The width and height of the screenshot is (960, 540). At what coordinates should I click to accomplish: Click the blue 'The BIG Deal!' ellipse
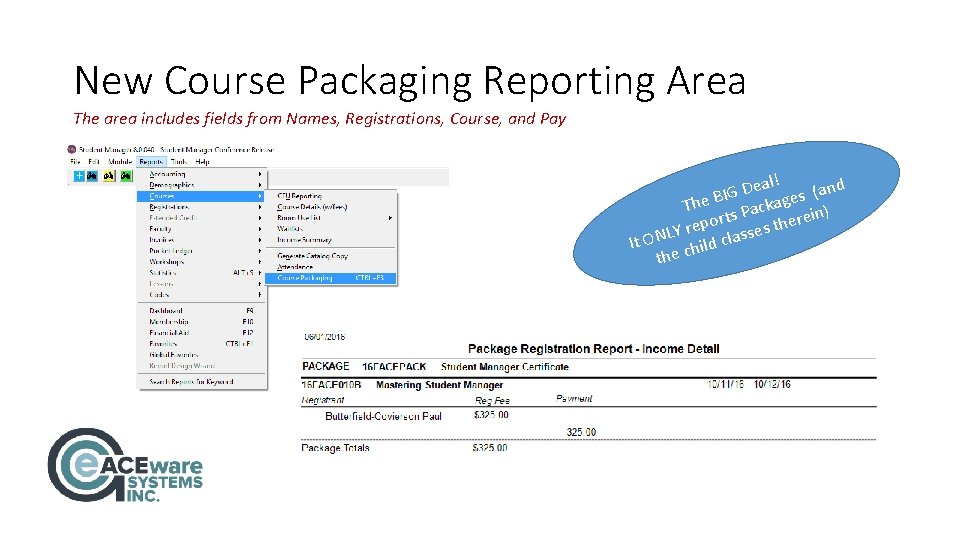(x=736, y=214)
